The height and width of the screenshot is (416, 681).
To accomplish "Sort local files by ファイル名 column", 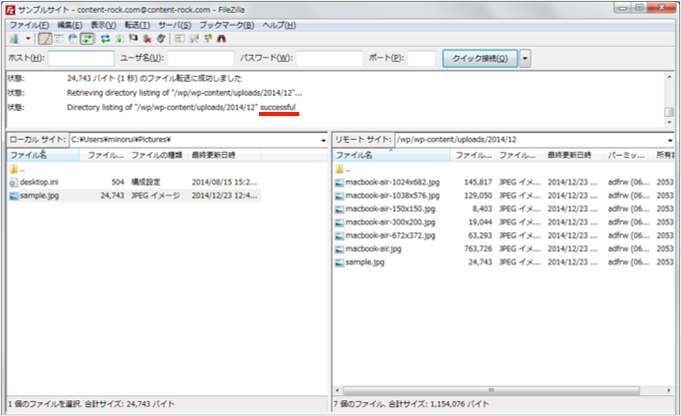I will pos(43,155).
